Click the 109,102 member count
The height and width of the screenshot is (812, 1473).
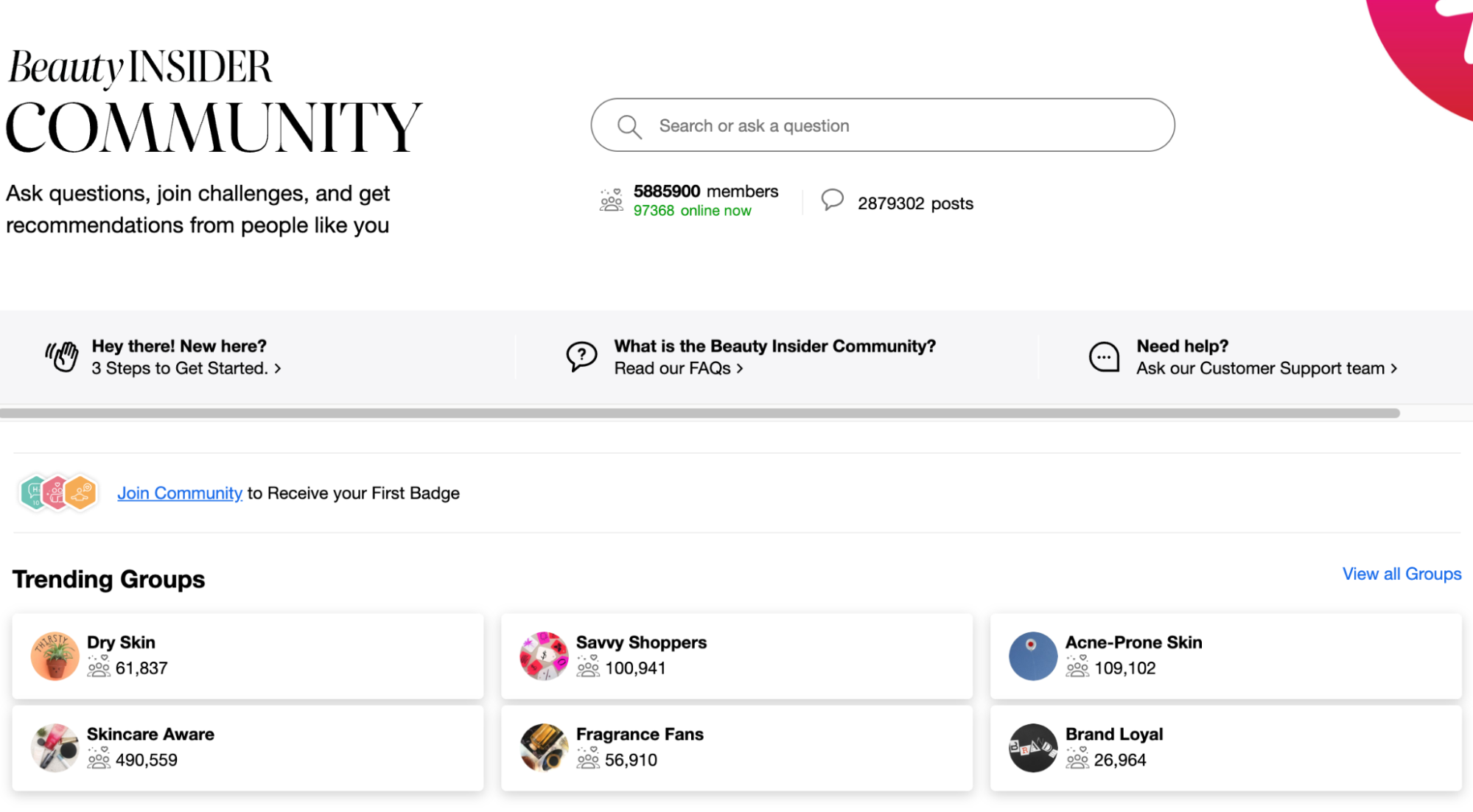[x=1124, y=668]
